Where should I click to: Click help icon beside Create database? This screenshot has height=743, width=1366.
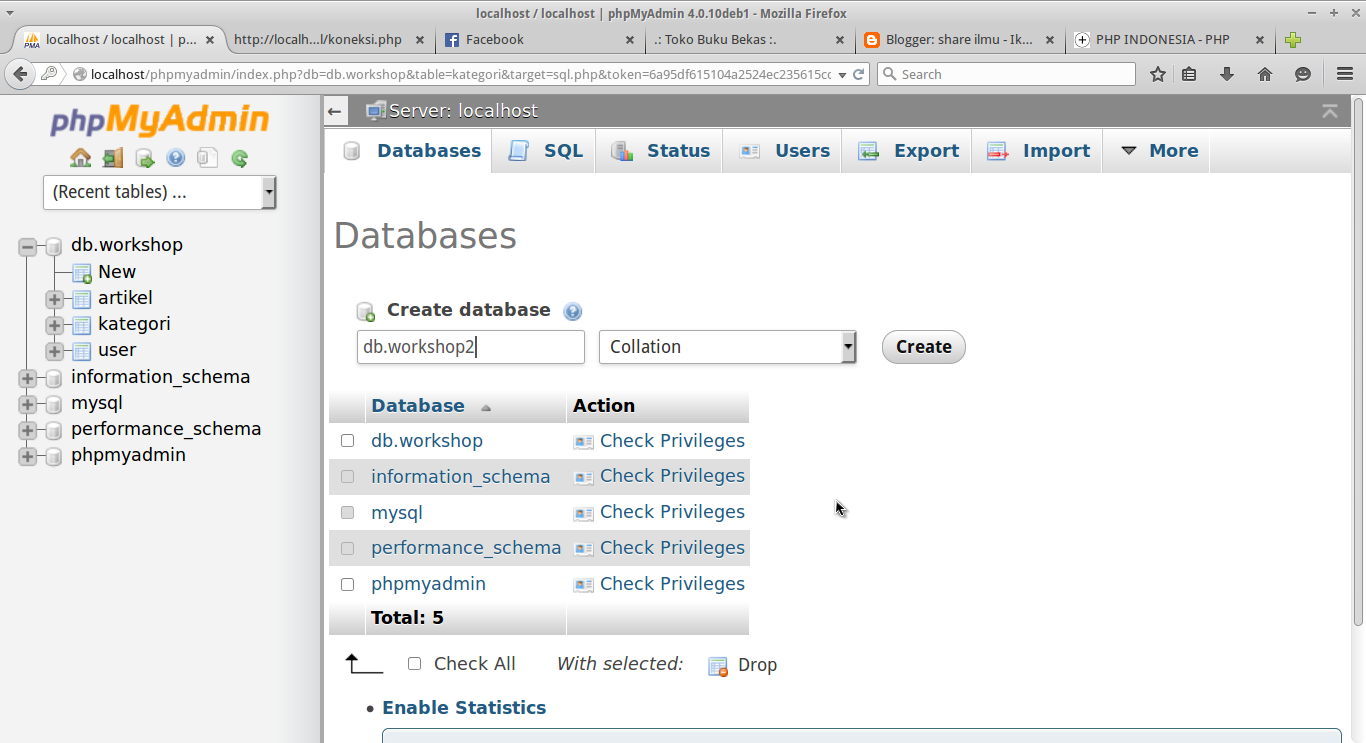(572, 311)
